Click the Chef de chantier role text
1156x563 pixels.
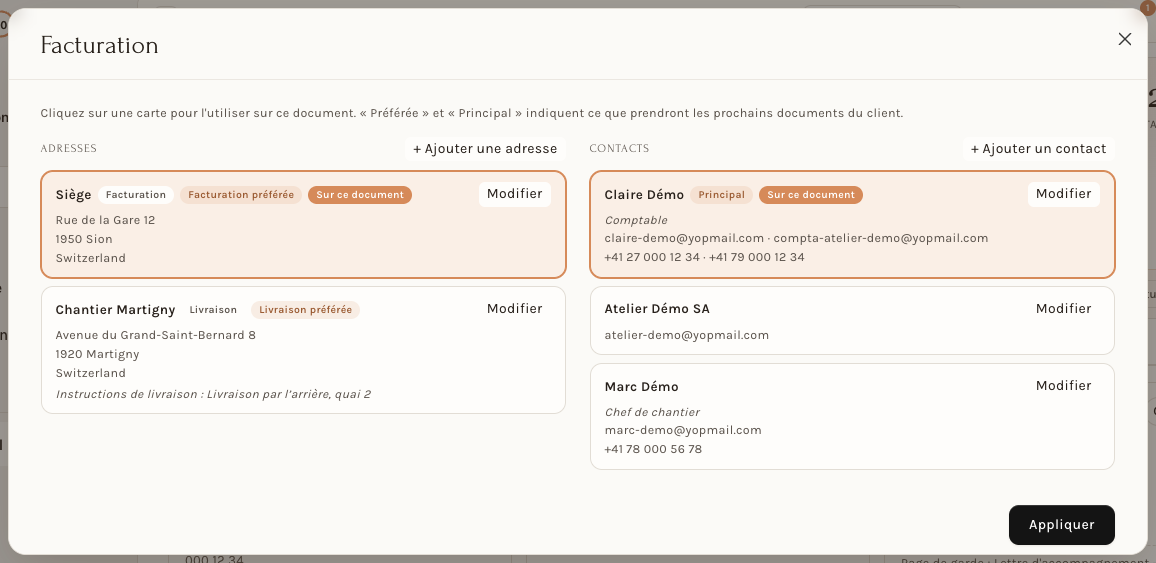coord(652,412)
